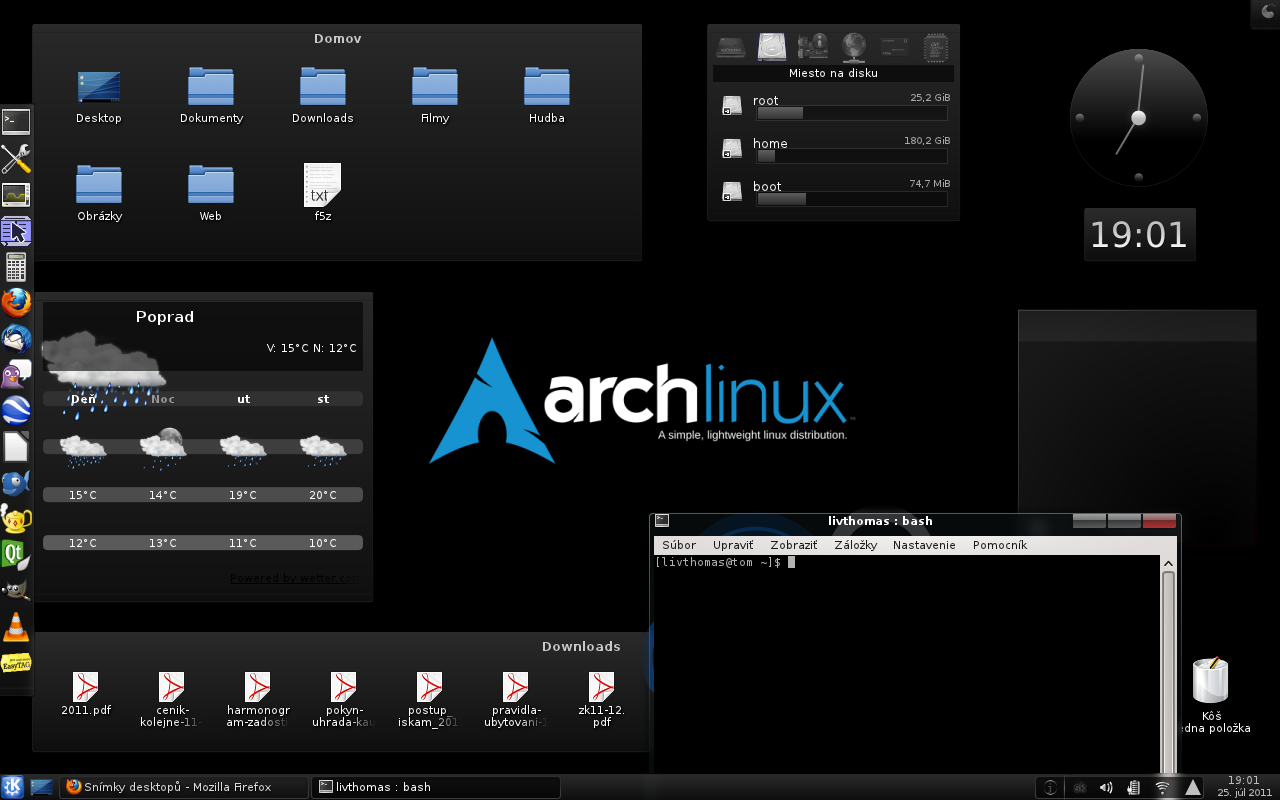The height and width of the screenshot is (800, 1280).
Task: Switch to Snímky desktopů Firefox taskbar window
Action: coord(183,787)
